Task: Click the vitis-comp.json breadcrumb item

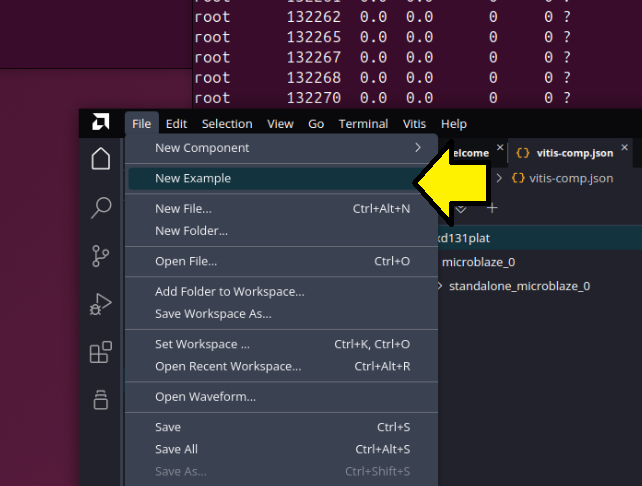Action: 562,178
